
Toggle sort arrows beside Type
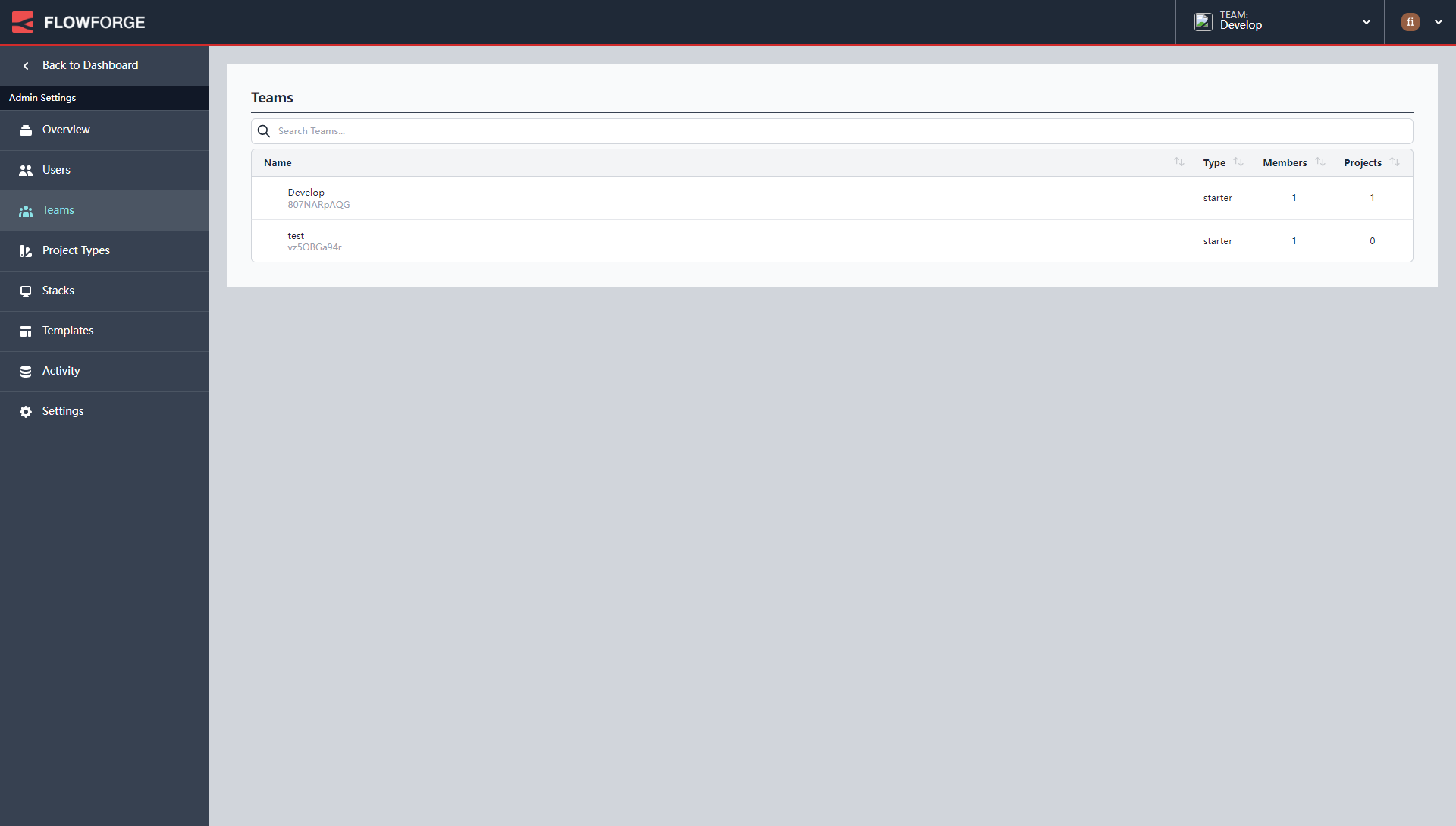tap(1238, 162)
